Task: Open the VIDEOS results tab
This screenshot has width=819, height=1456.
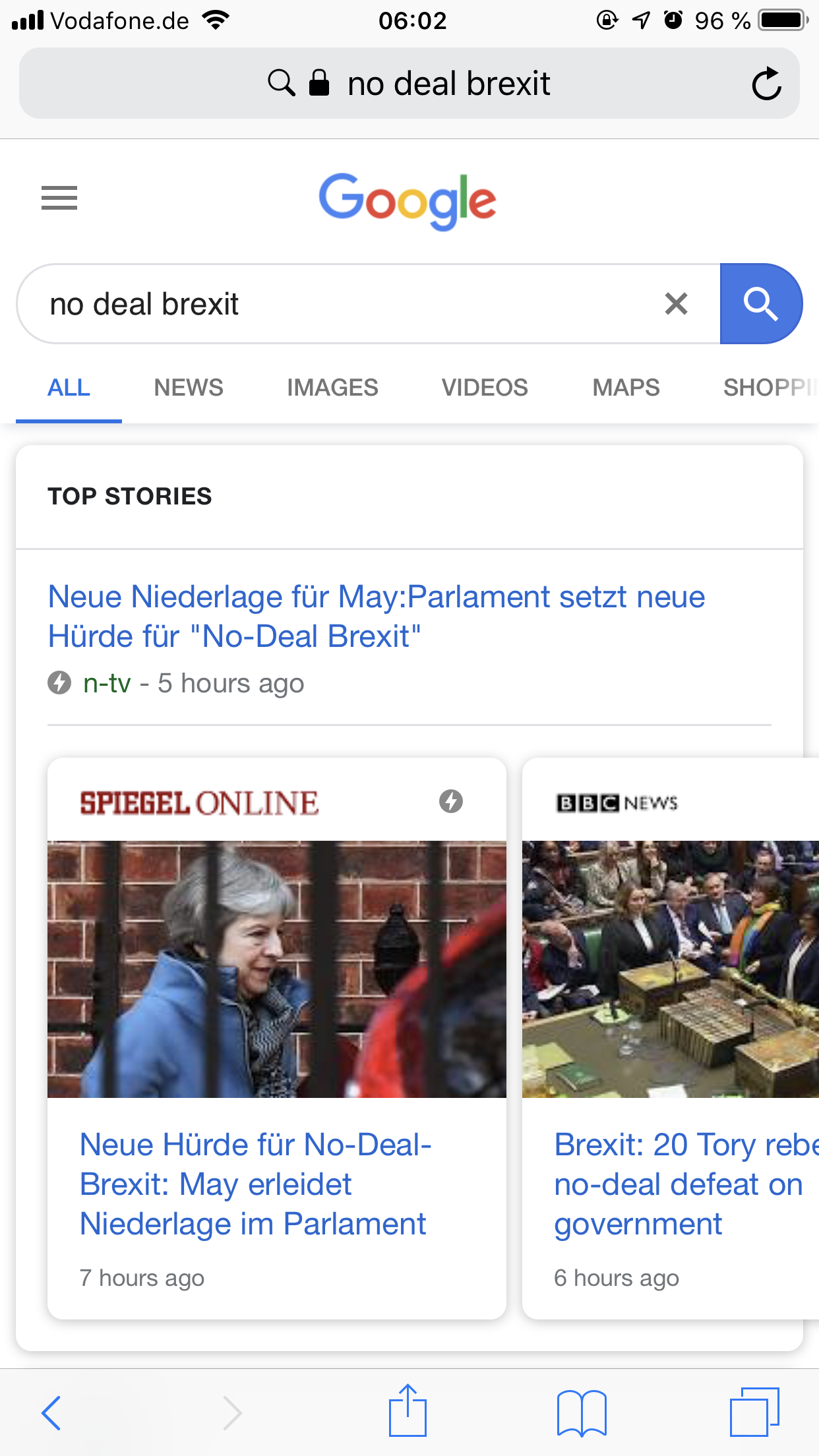Action: click(485, 388)
